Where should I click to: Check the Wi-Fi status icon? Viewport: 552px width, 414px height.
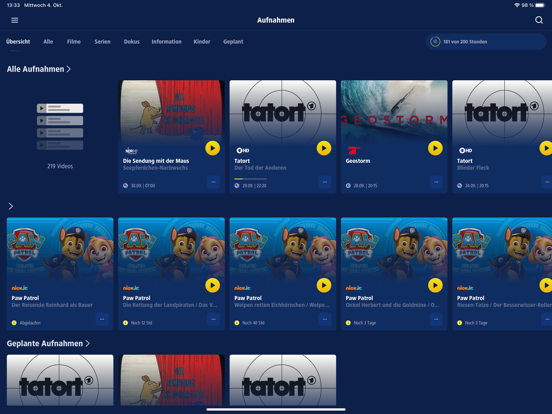tap(517, 5)
